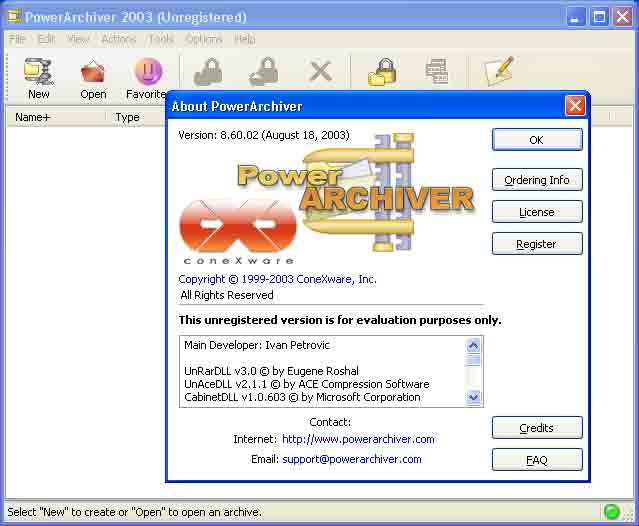639x526 pixels.
Task: View the License button
Action: pyautogui.click(x=537, y=212)
